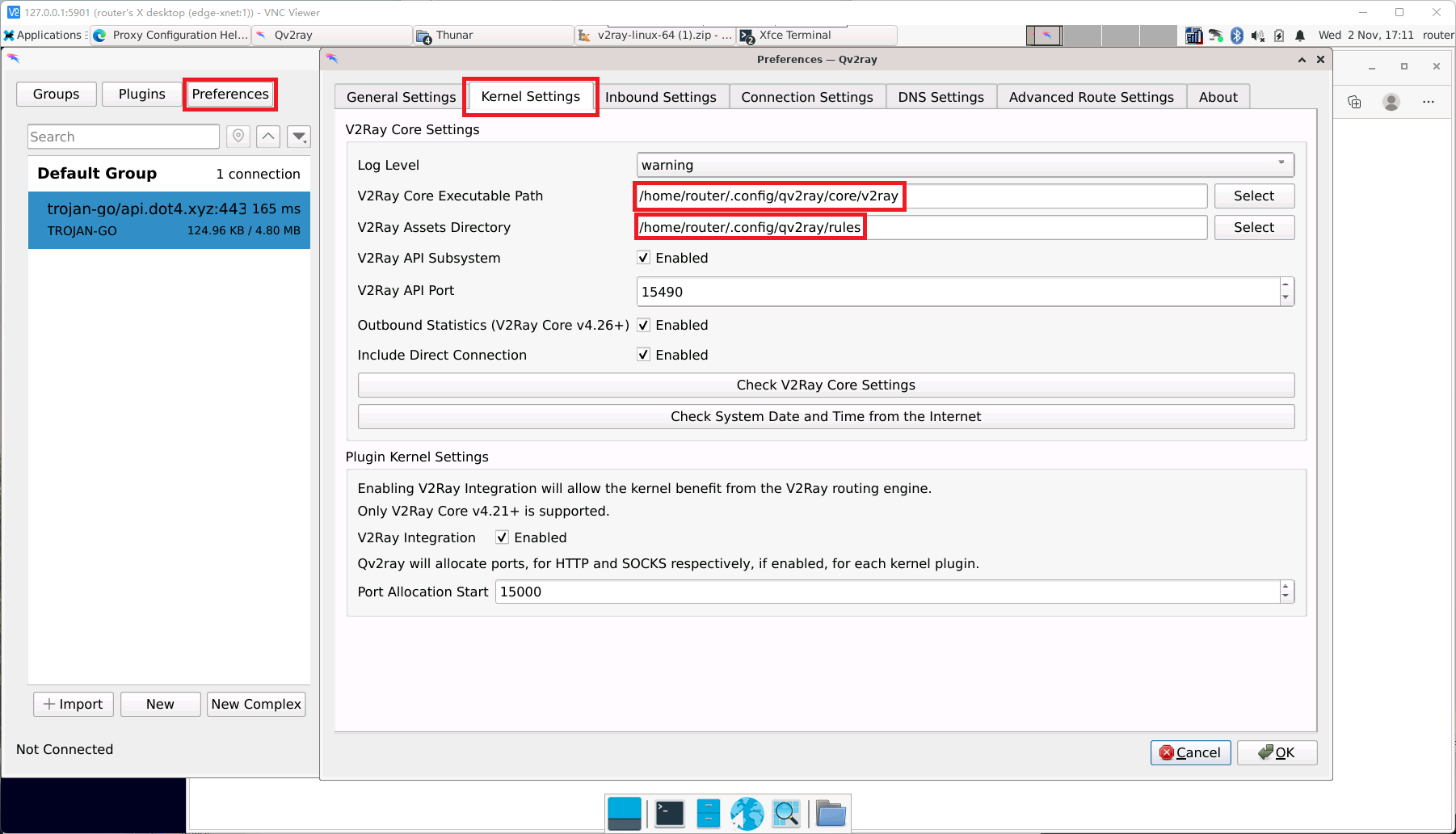Switch to Advanced Route Settings tab
The image size is (1456, 834).
[1092, 97]
